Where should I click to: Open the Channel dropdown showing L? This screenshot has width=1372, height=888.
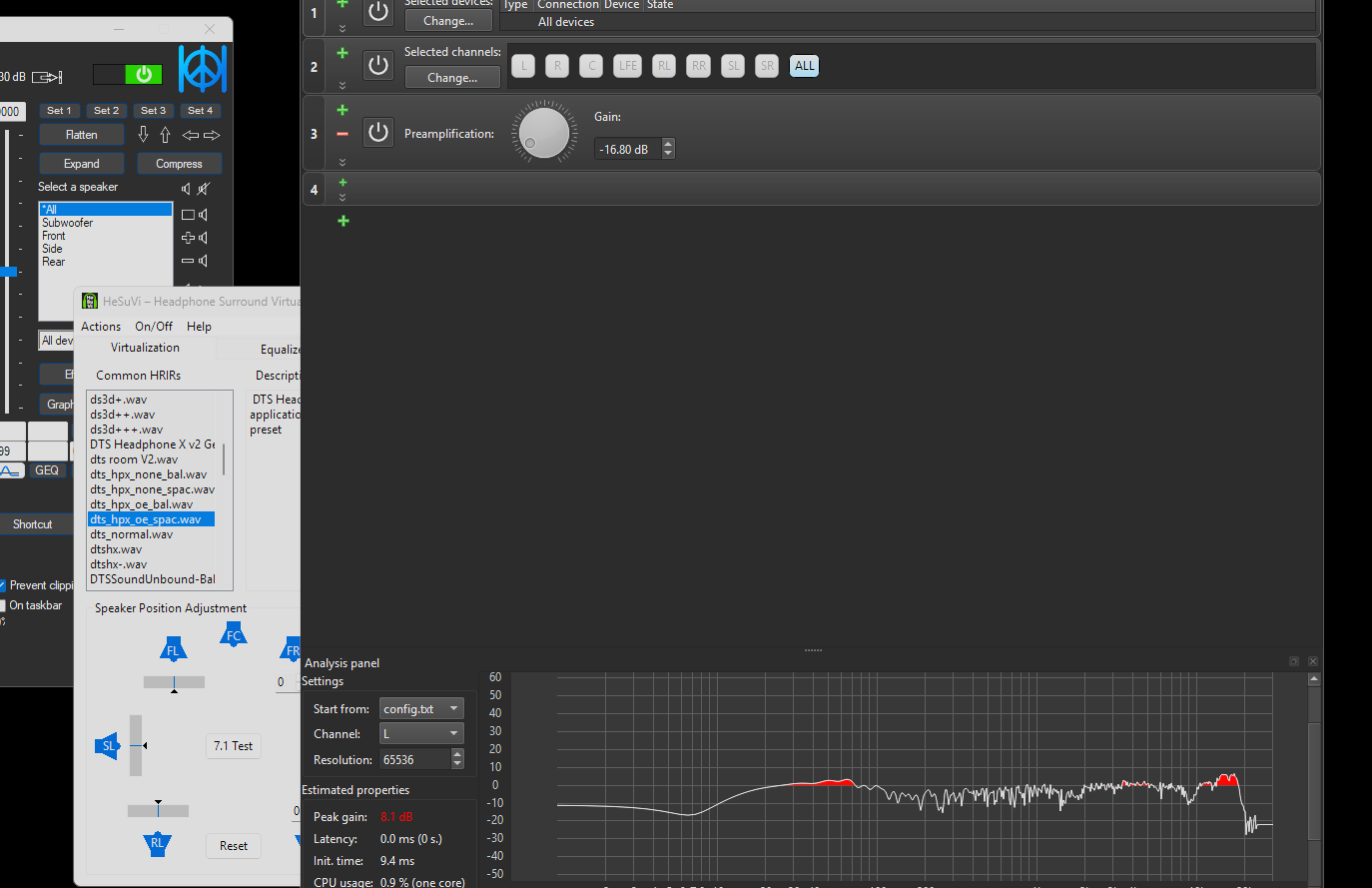point(421,733)
